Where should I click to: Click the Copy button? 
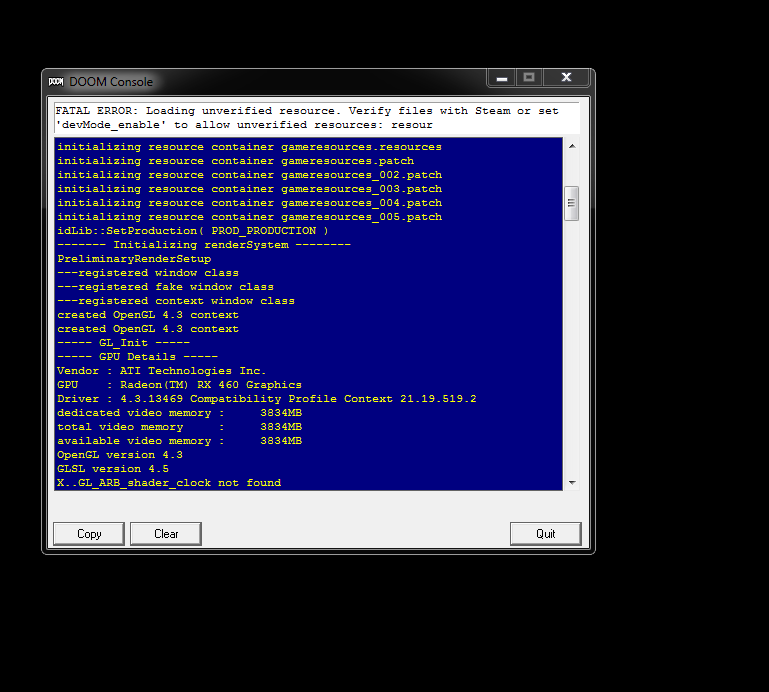(x=89, y=534)
